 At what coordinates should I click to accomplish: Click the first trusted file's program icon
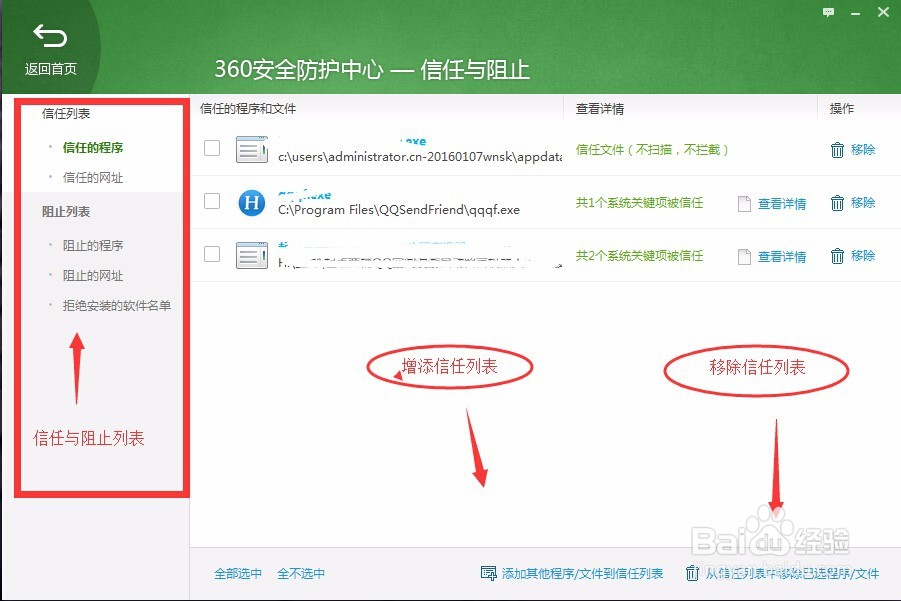(x=251, y=148)
